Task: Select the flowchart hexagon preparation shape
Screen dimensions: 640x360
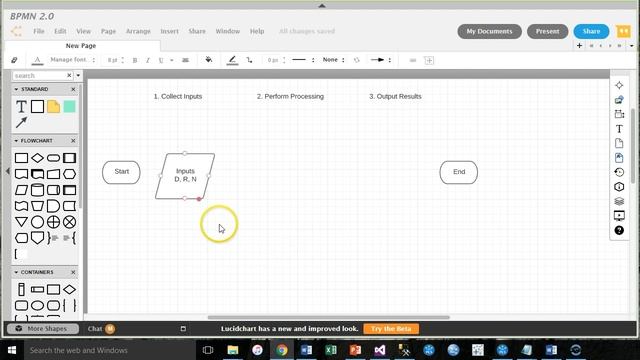Action: pos(69,174)
